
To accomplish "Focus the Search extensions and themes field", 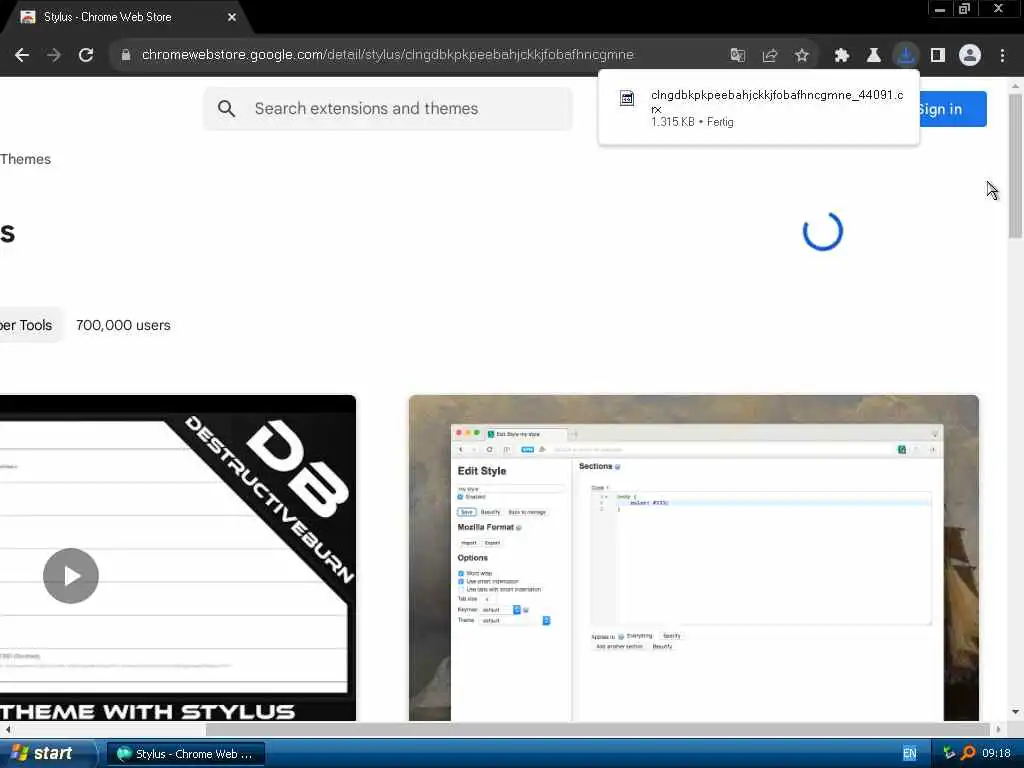I will (388, 108).
